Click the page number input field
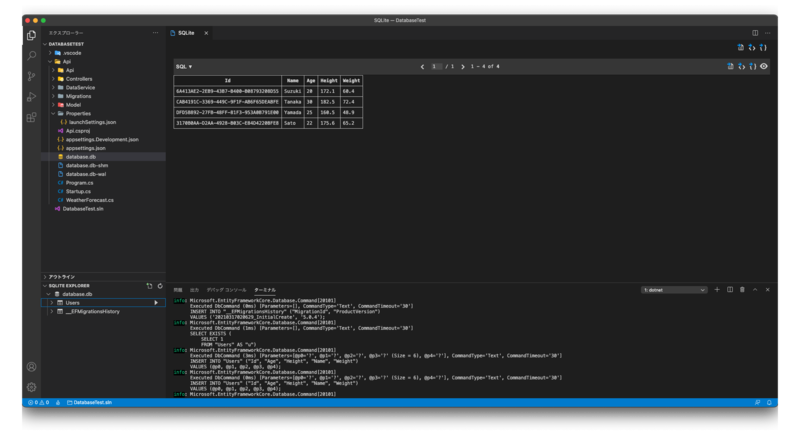The height and width of the screenshot is (436, 800). coord(436,67)
